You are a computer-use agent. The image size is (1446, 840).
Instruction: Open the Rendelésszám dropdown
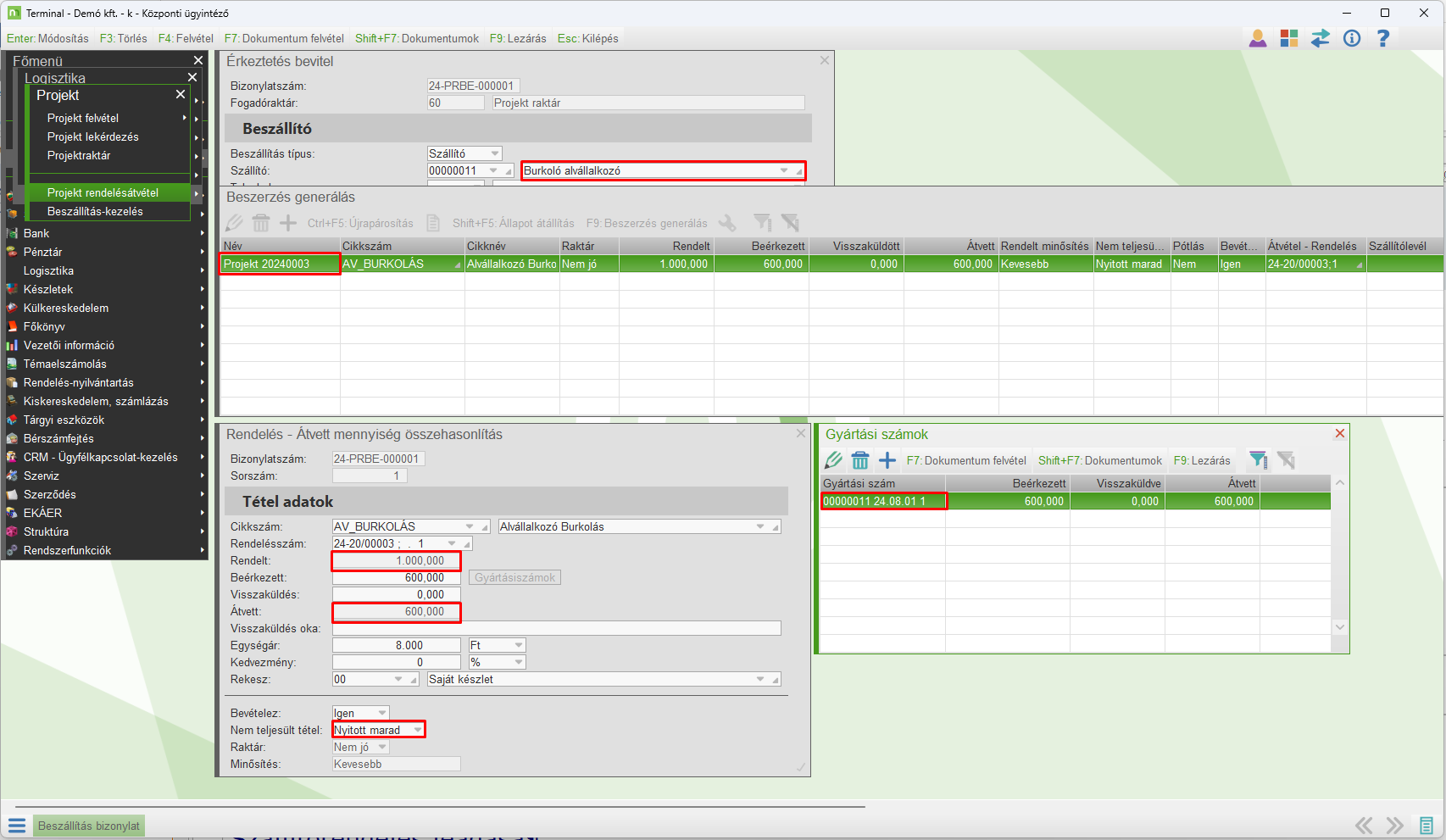[x=452, y=543]
